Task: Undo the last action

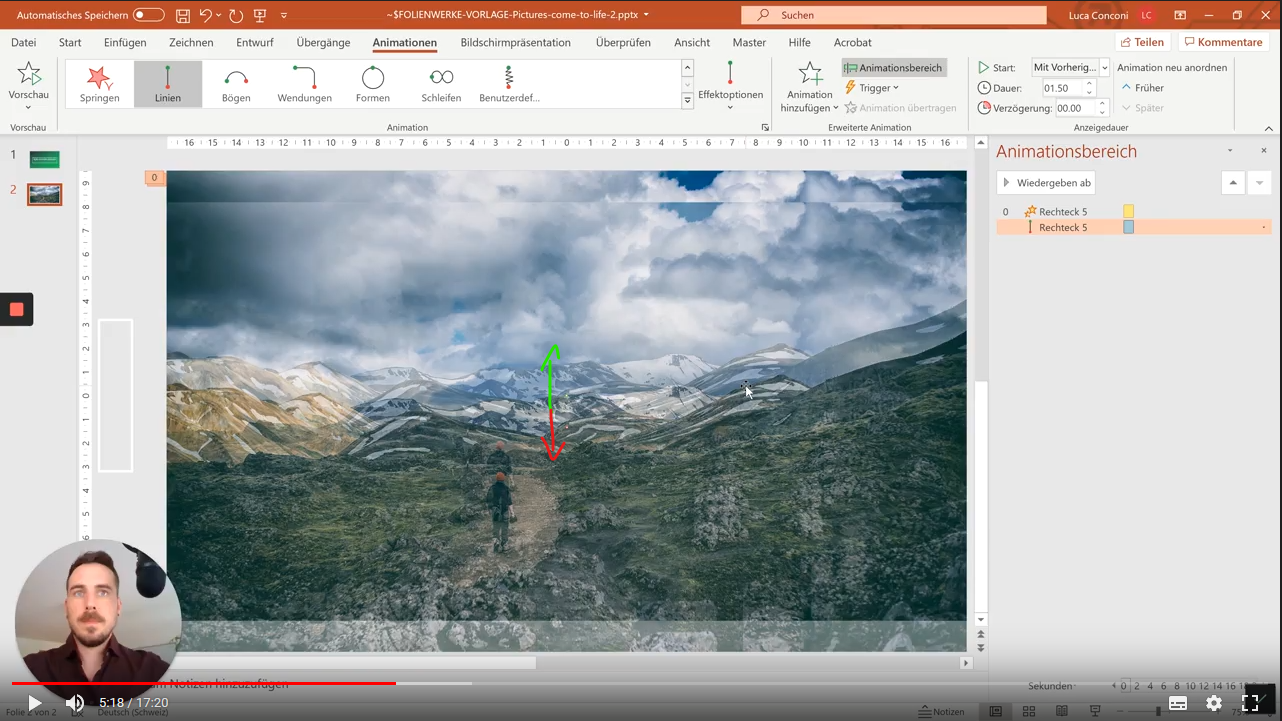Action: 206,16
